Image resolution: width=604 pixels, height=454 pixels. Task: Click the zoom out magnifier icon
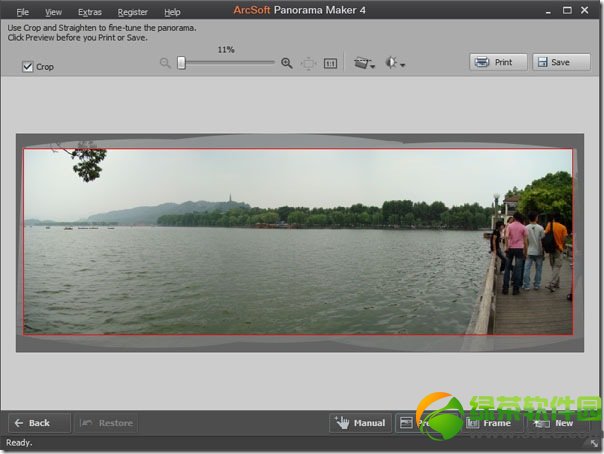coord(165,63)
